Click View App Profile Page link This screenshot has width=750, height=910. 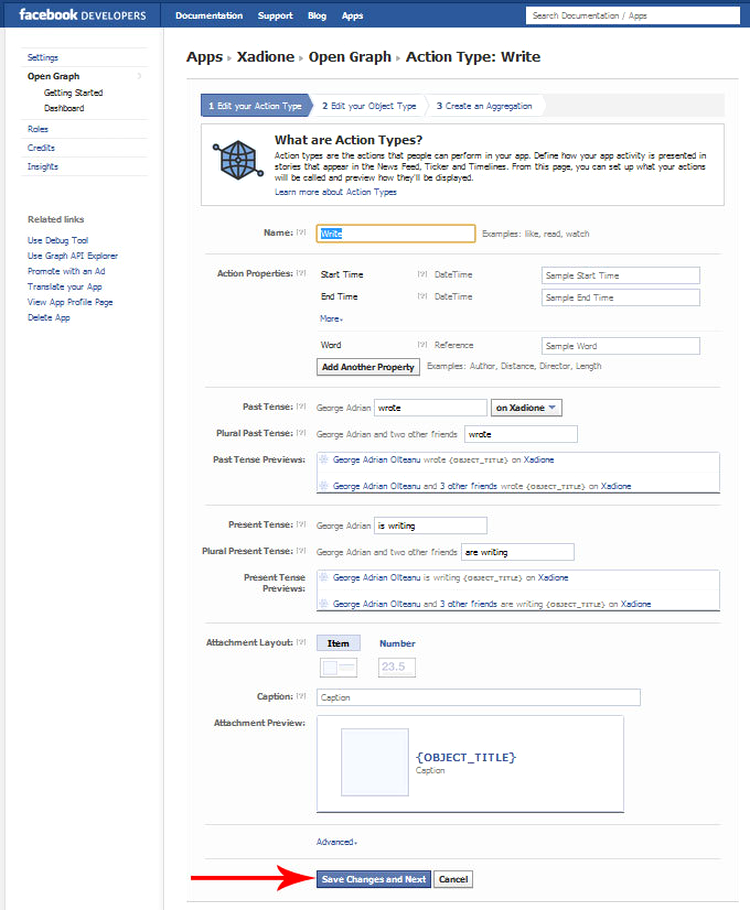coord(70,302)
